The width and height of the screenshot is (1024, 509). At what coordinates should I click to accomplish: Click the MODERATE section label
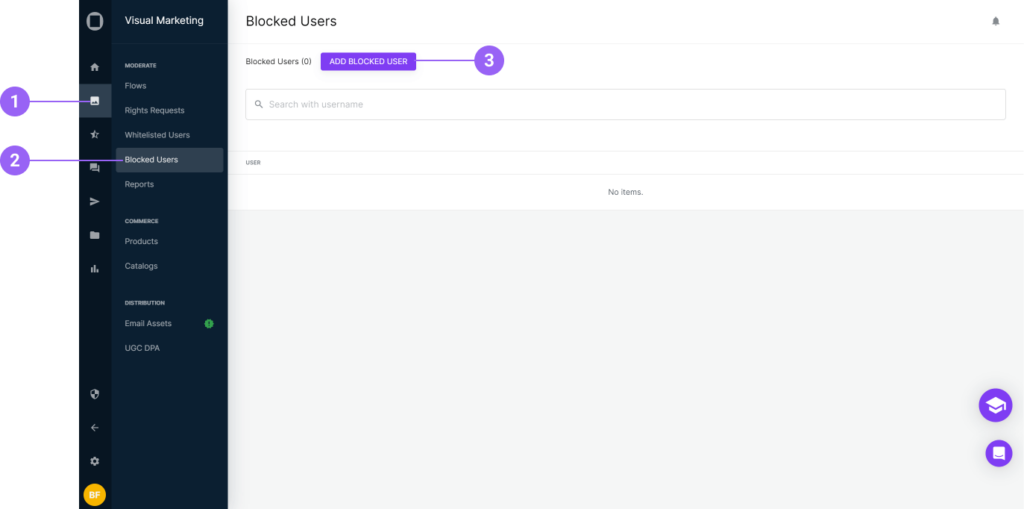[140, 65]
